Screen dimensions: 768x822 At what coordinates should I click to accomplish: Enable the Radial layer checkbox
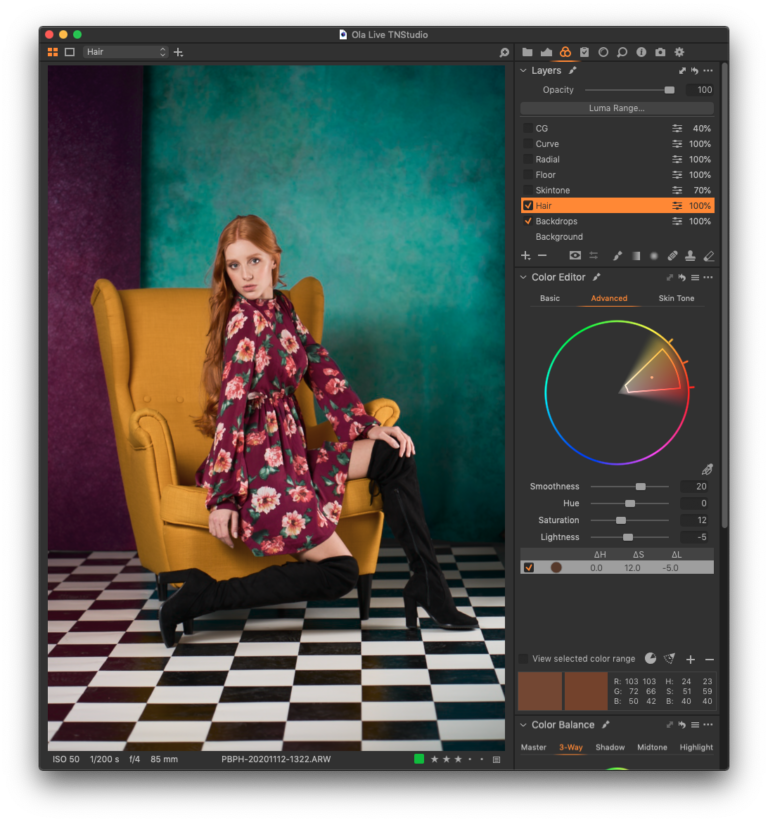[x=528, y=159]
